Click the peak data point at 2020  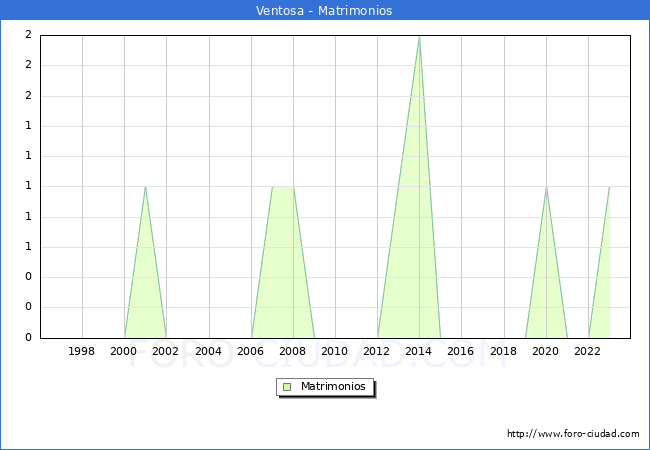pyautogui.click(x=546, y=187)
